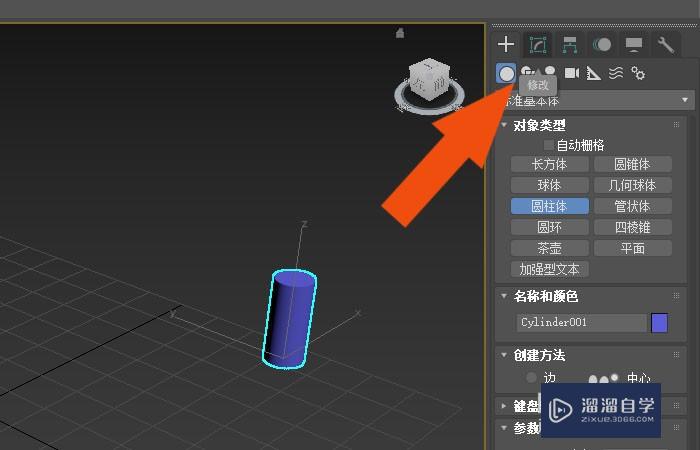Switch to the Modify panel tab
Screen dimensions: 700x450
tap(538, 45)
